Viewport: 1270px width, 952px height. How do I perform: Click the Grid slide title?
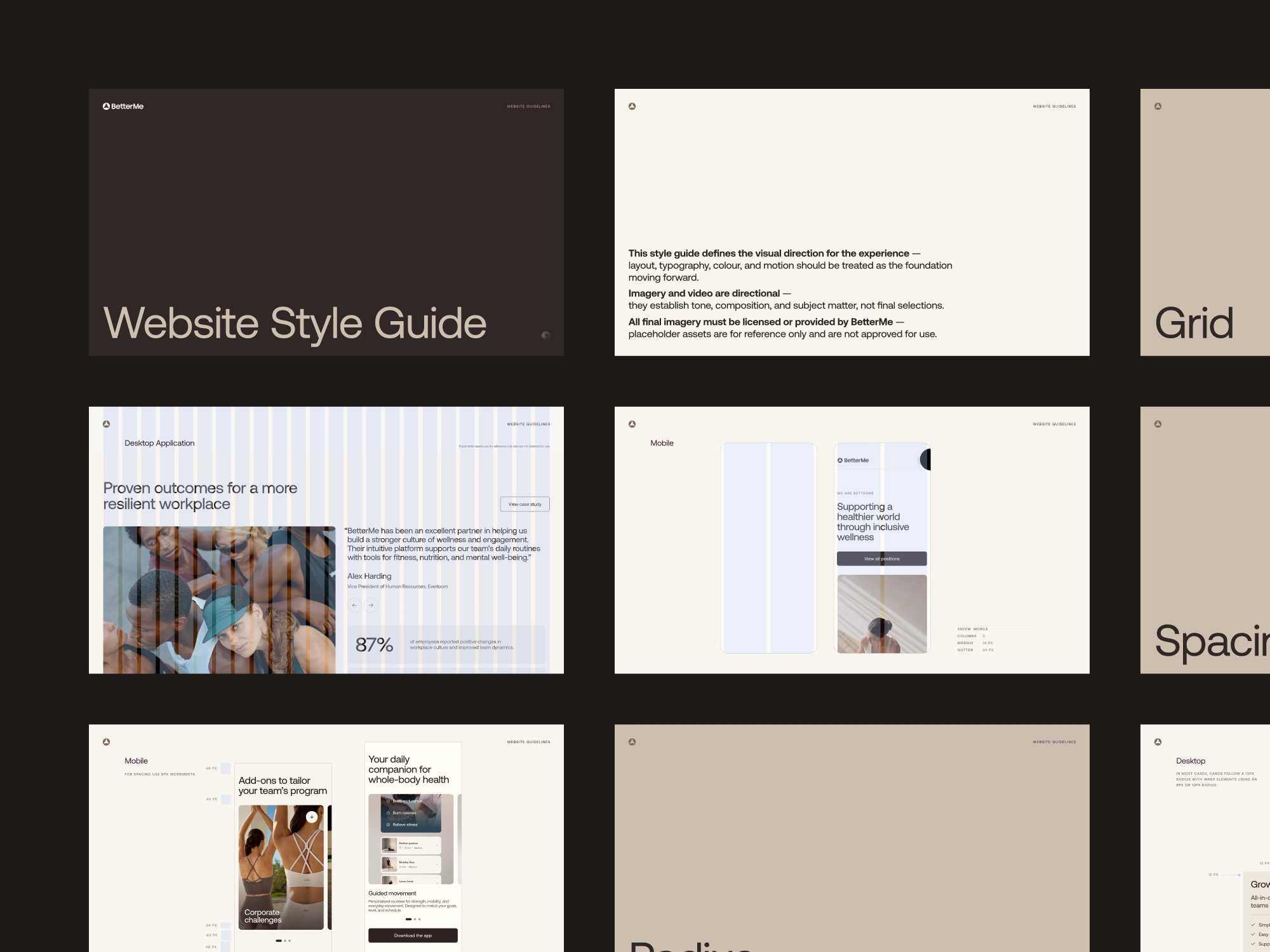click(x=1194, y=323)
